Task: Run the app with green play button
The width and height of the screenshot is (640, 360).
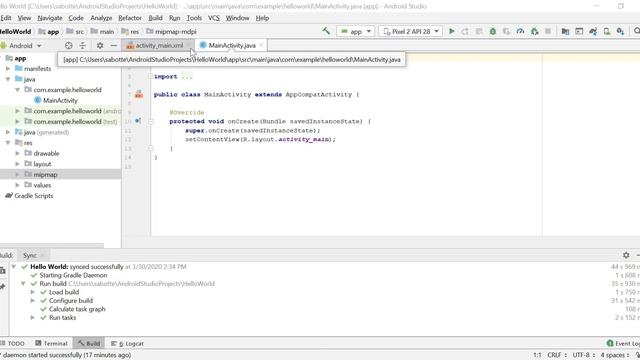Action: (x=451, y=31)
